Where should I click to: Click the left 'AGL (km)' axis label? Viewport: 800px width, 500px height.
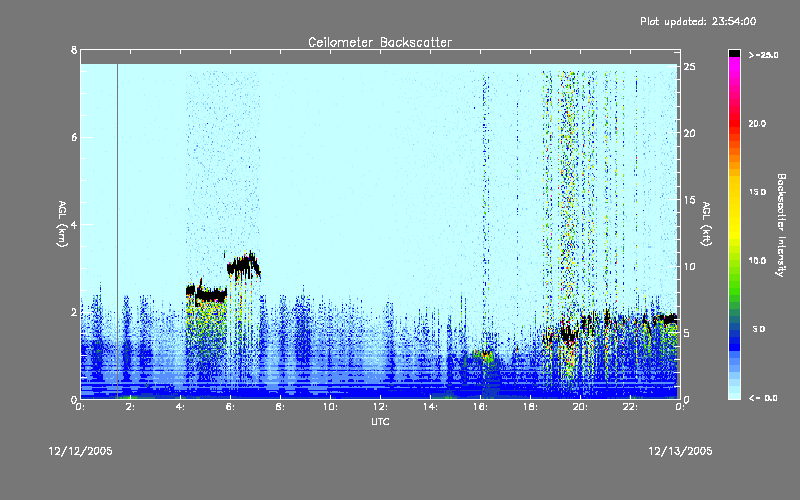tap(62, 224)
